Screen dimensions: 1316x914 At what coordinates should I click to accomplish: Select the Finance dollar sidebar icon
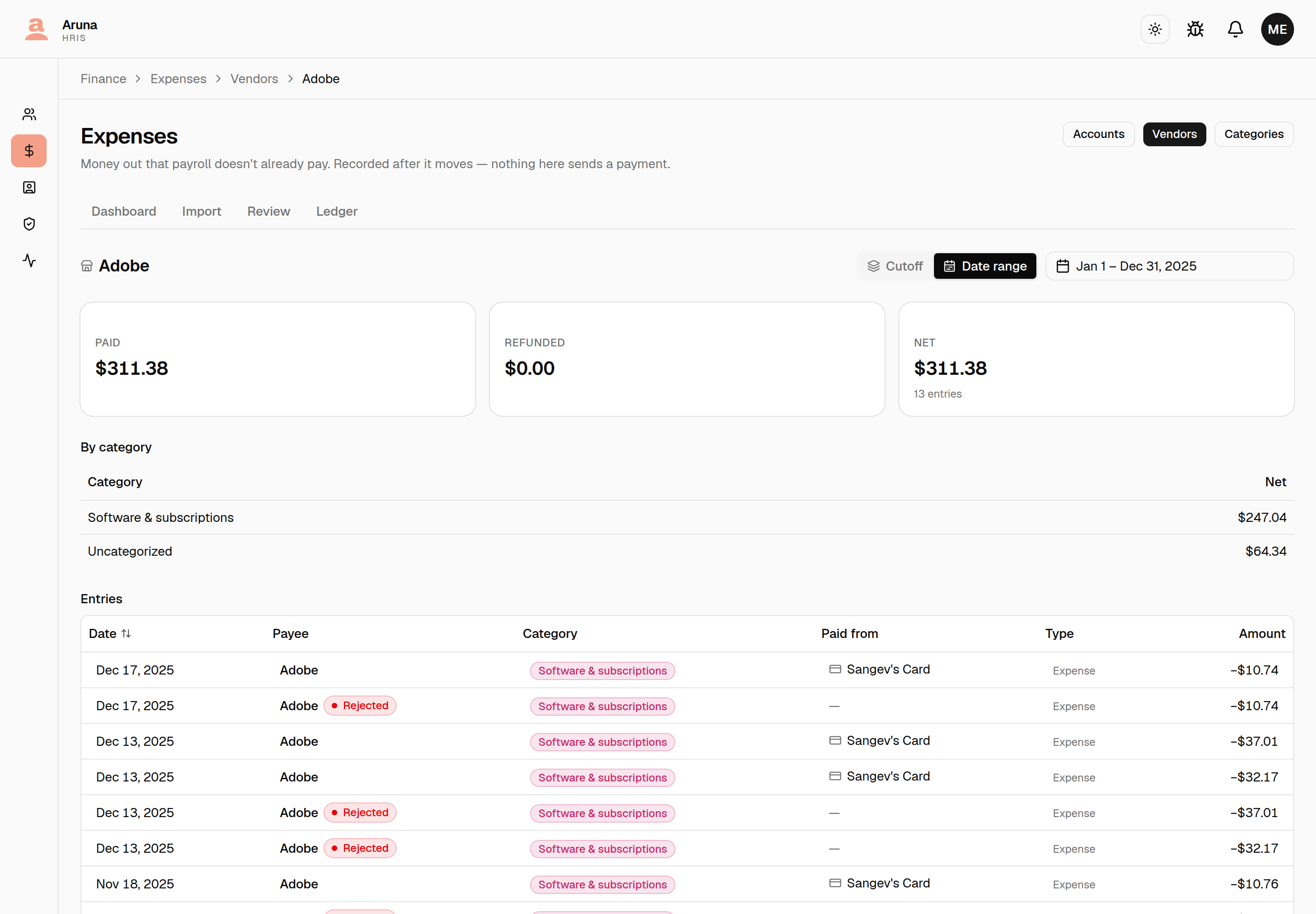(29, 151)
